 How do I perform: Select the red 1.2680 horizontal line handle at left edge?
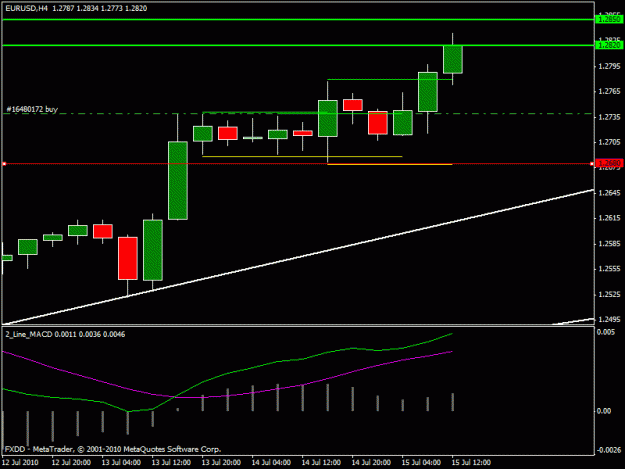(4, 164)
